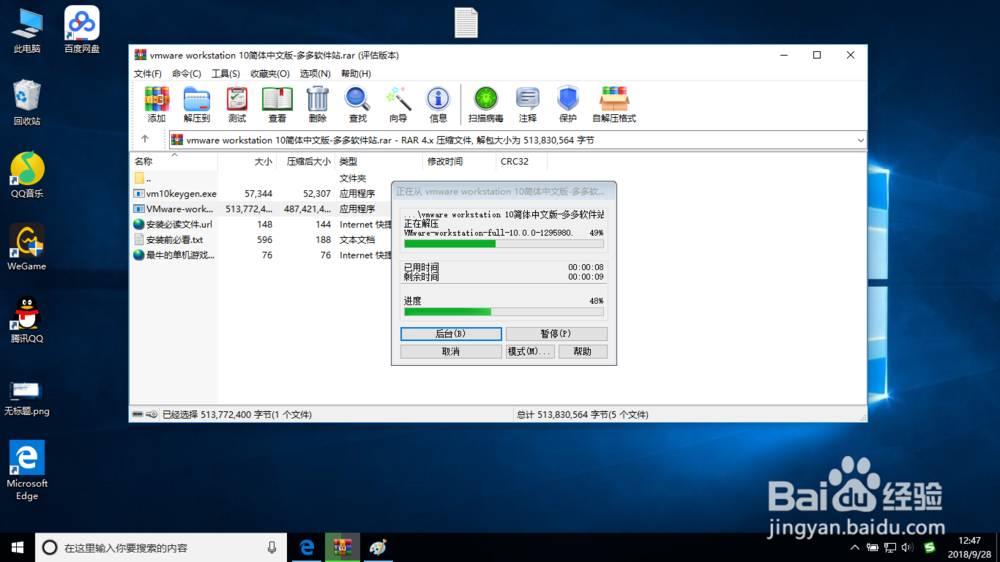Select 安装必读文件.url in list
Image resolution: width=1000 pixels, height=562 pixels.
(x=173, y=224)
